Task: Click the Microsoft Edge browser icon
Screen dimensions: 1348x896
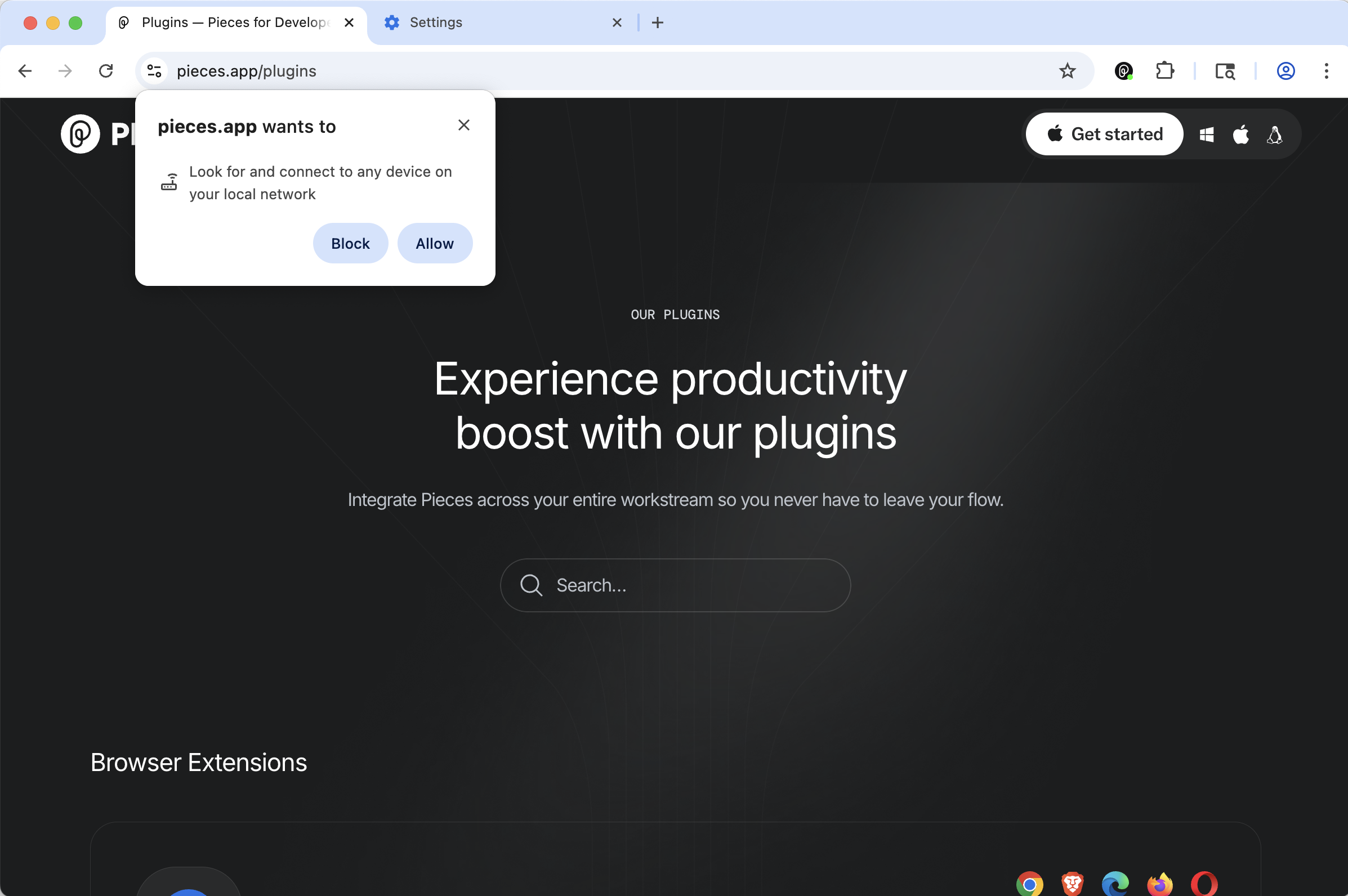Action: (1115, 883)
